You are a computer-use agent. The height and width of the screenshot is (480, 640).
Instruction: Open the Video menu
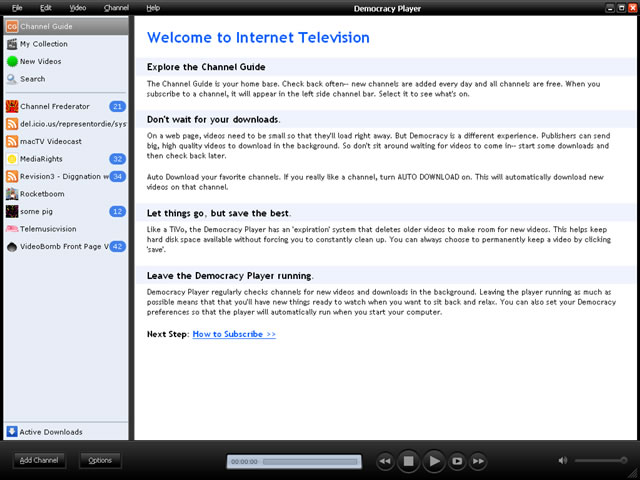pos(78,8)
